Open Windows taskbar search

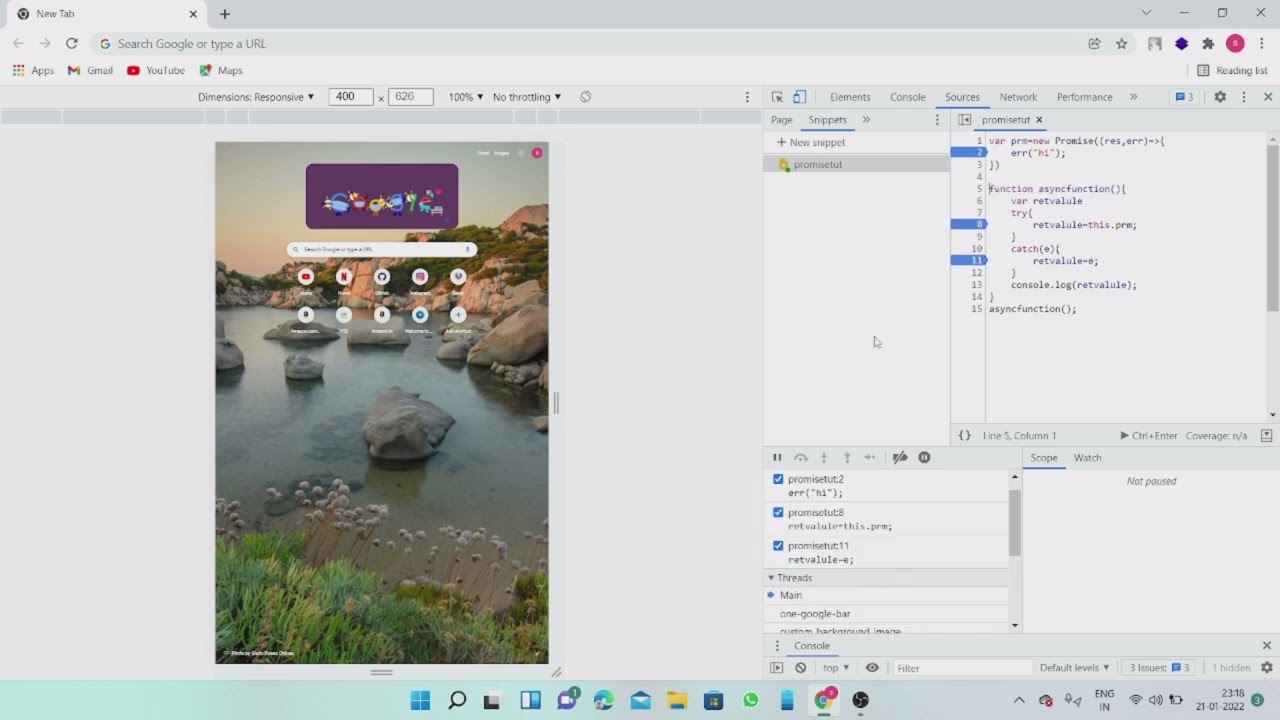coord(457,700)
